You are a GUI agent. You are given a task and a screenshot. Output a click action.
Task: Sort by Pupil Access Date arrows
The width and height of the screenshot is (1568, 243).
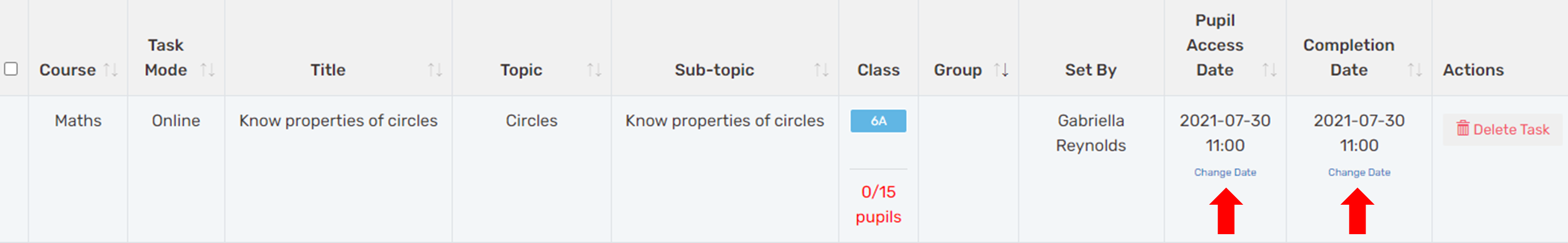click(1269, 70)
